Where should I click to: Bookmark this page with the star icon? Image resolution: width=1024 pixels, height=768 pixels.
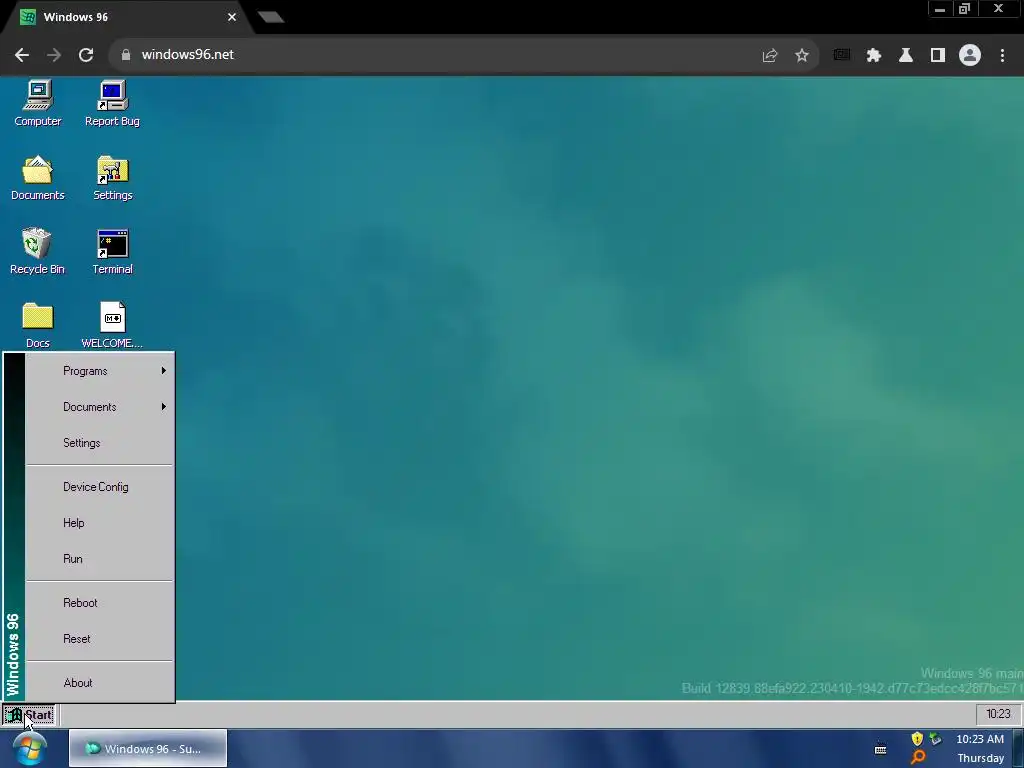(x=802, y=56)
